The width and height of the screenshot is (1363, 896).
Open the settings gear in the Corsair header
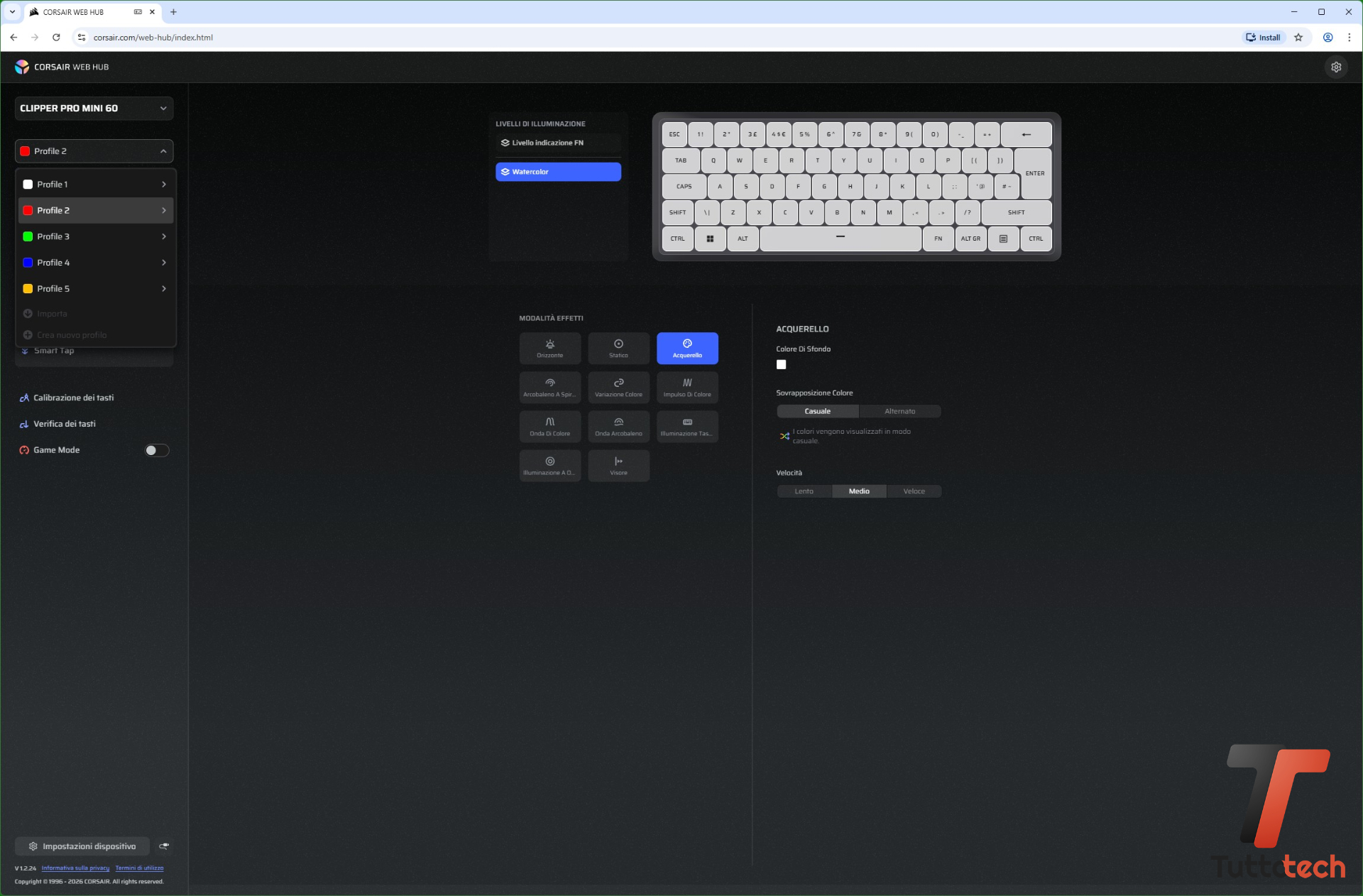pos(1336,67)
